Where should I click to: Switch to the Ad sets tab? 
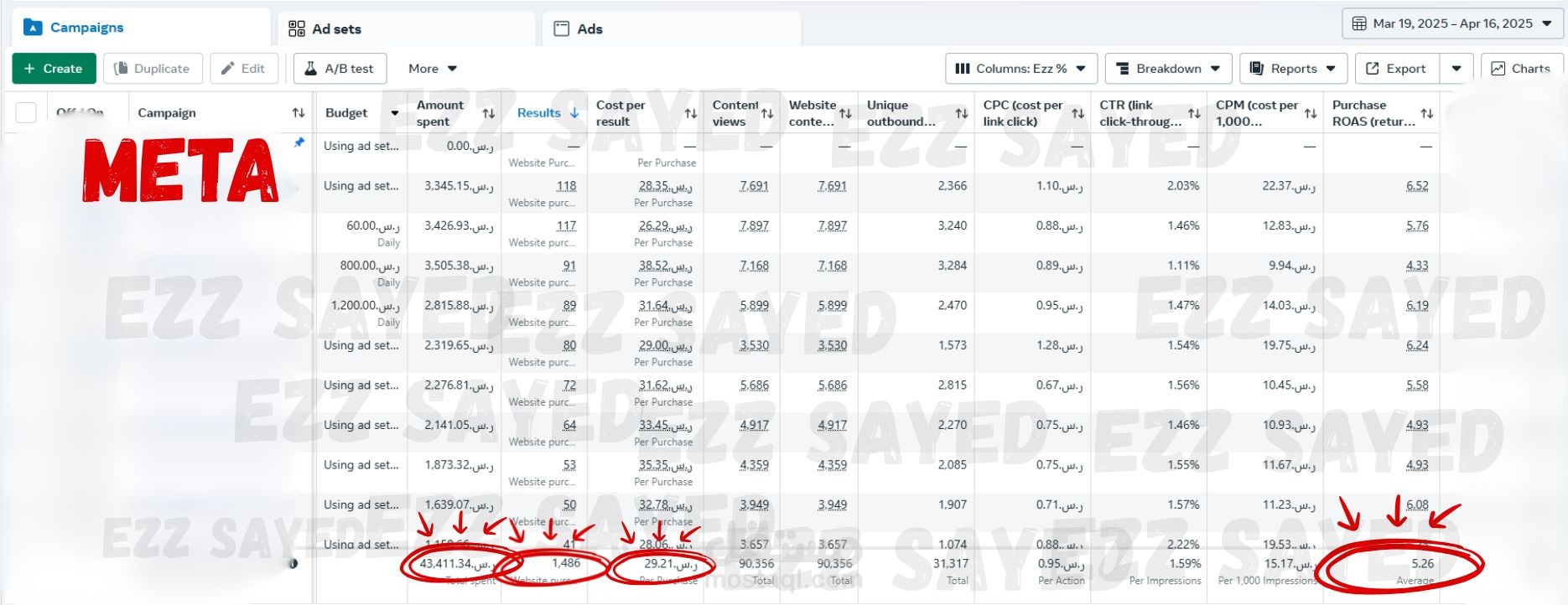coord(407,28)
